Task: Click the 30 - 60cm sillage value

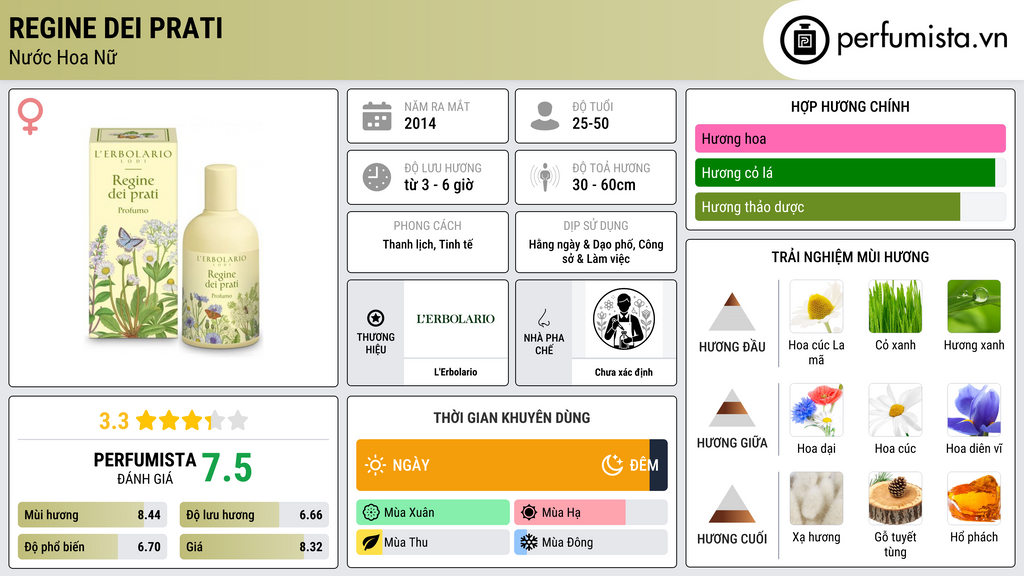Action: 603,185
